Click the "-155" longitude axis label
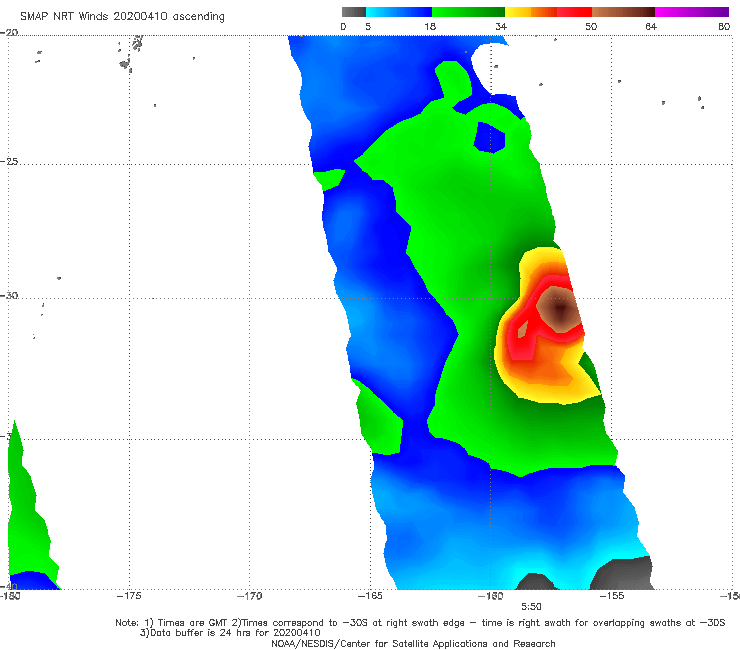This screenshot has height=650, width=740. coord(612,596)
